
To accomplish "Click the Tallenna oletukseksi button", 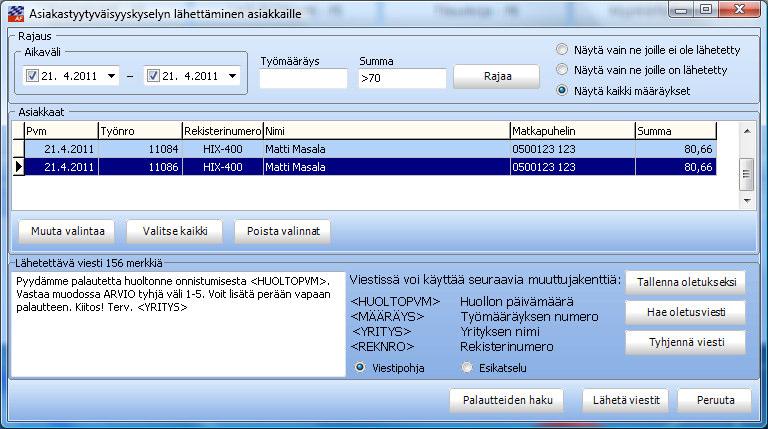I will [x=686, y=282].
